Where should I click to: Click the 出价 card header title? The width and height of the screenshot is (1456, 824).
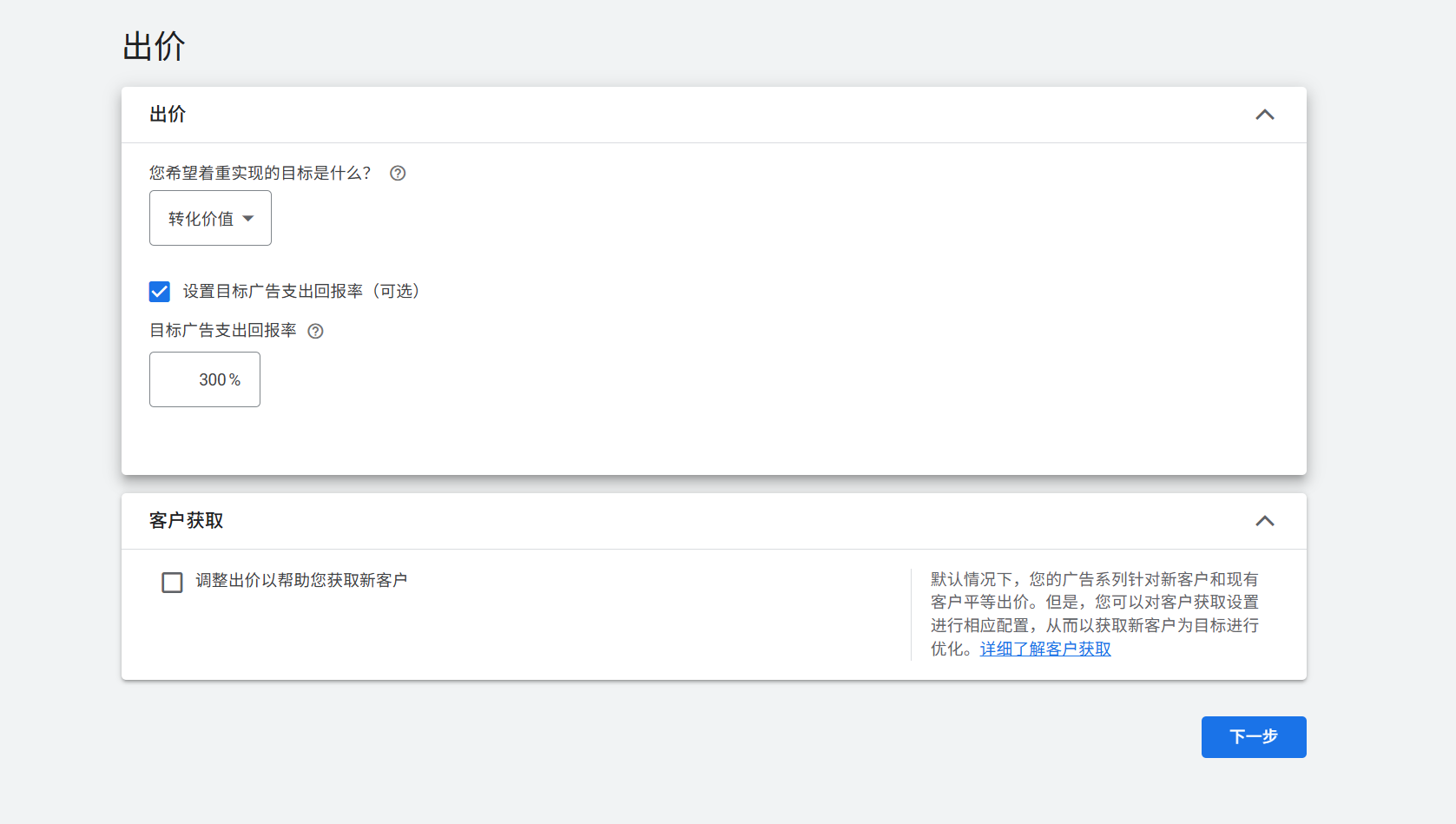[168, 115]
